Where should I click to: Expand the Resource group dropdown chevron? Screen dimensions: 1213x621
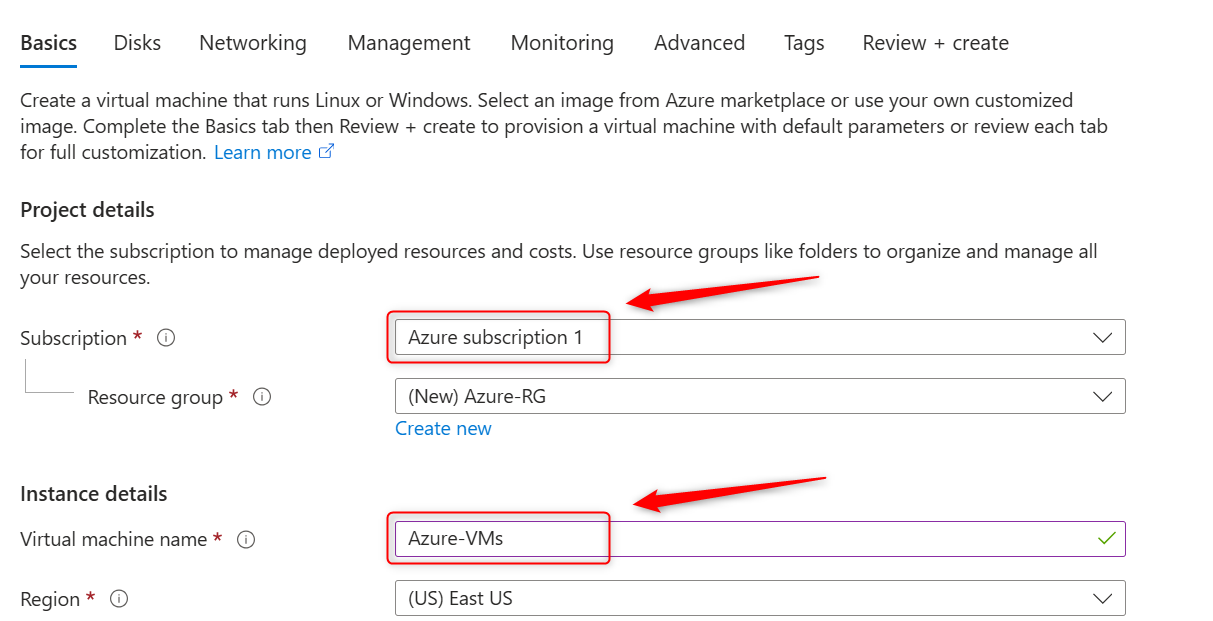click(1103, 397)
